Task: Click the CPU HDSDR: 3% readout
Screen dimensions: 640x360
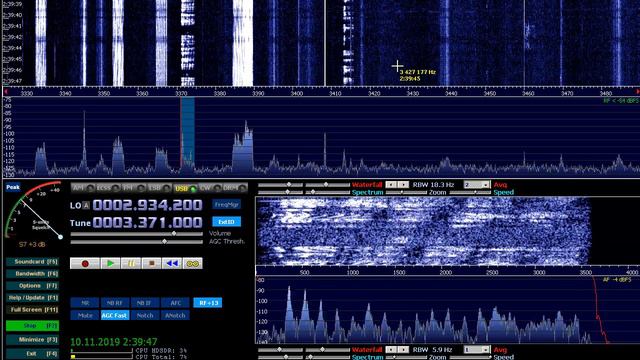Action: [161, 351]
